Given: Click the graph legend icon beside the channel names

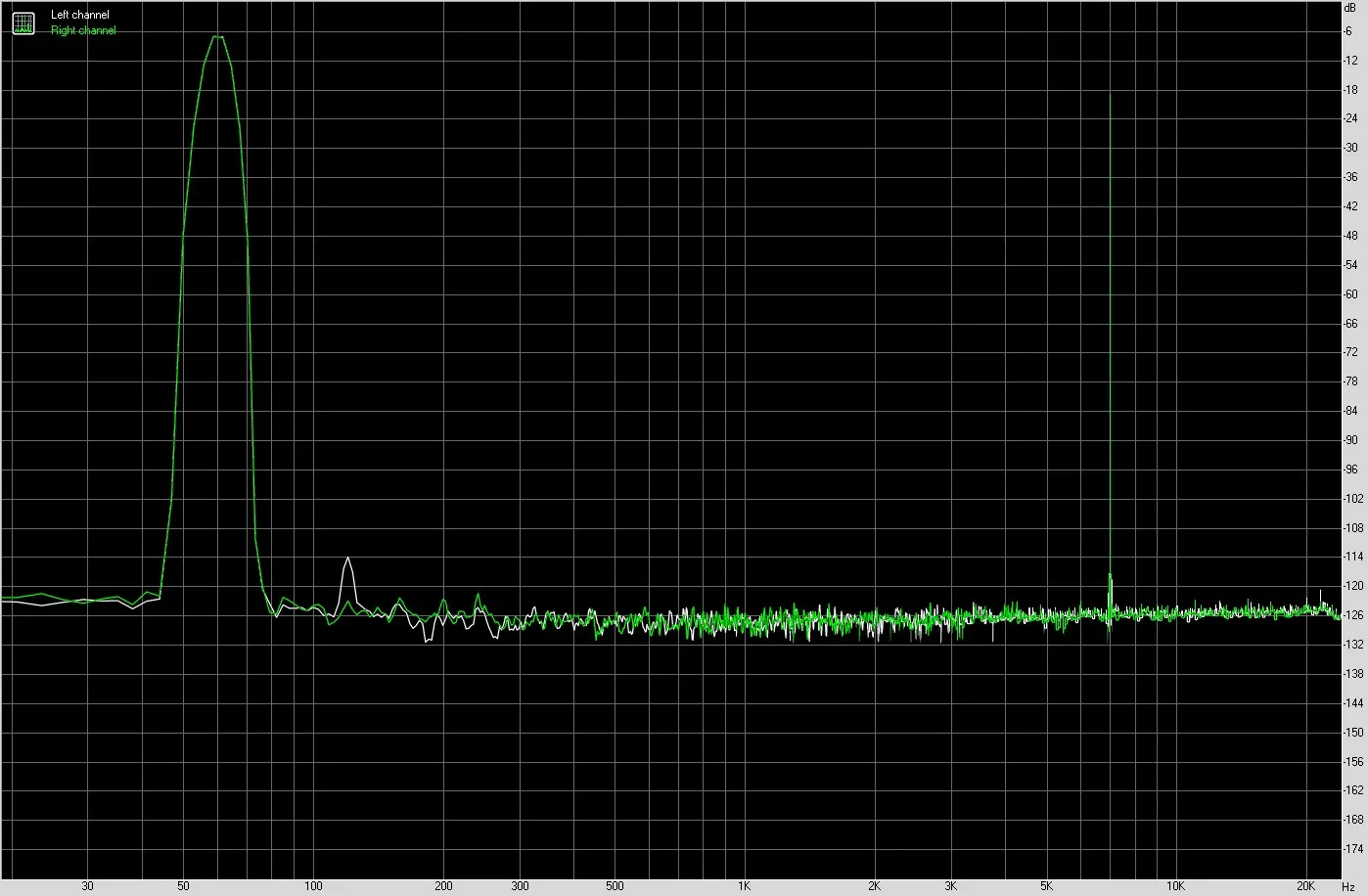Looking at the screenshot, I should [x=23, y=22].
